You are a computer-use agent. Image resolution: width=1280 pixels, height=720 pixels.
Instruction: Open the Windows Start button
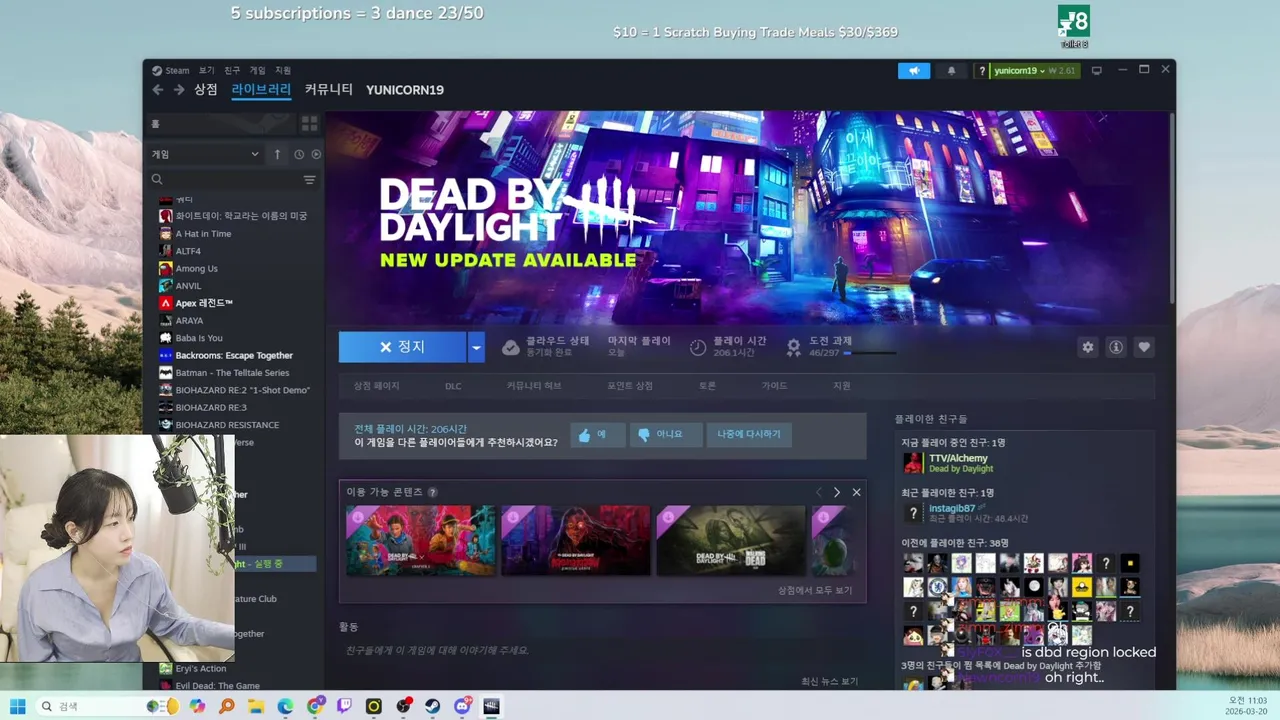17,706
